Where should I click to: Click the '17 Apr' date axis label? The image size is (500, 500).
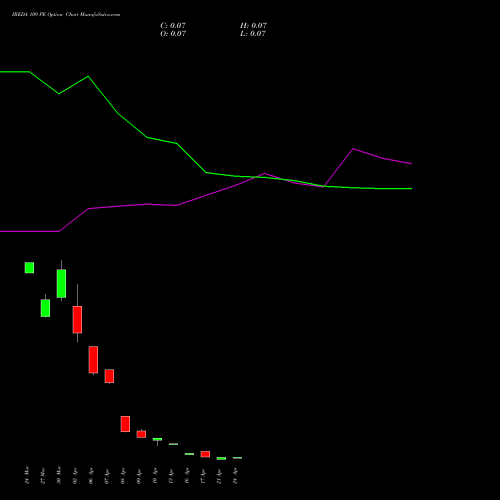coord(203,476)
